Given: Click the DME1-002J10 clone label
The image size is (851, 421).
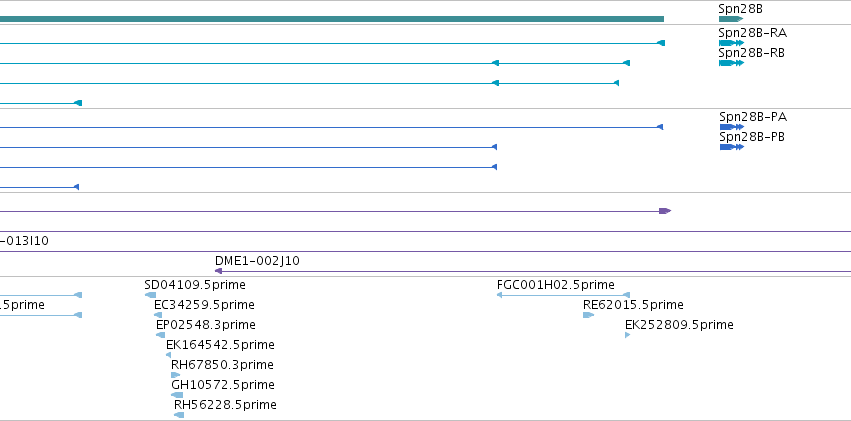Looking at the screenshot, I should point(257,261).
